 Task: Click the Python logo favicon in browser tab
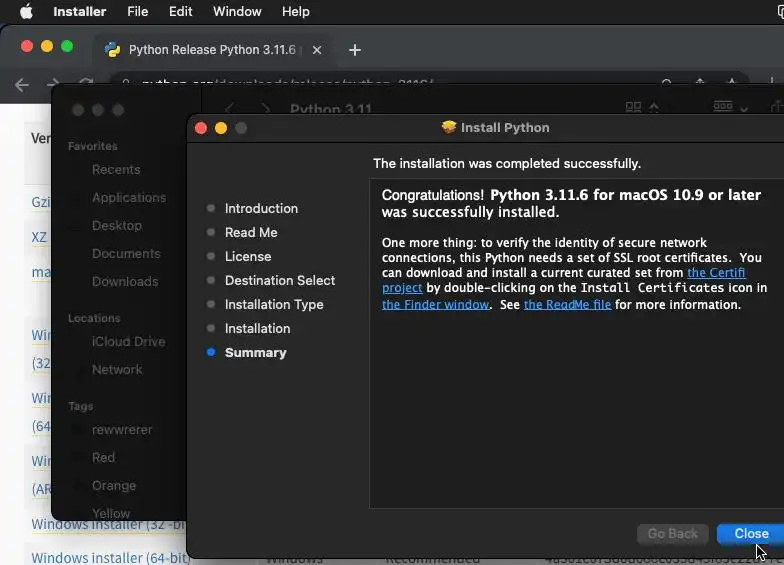tap(112, 50)
